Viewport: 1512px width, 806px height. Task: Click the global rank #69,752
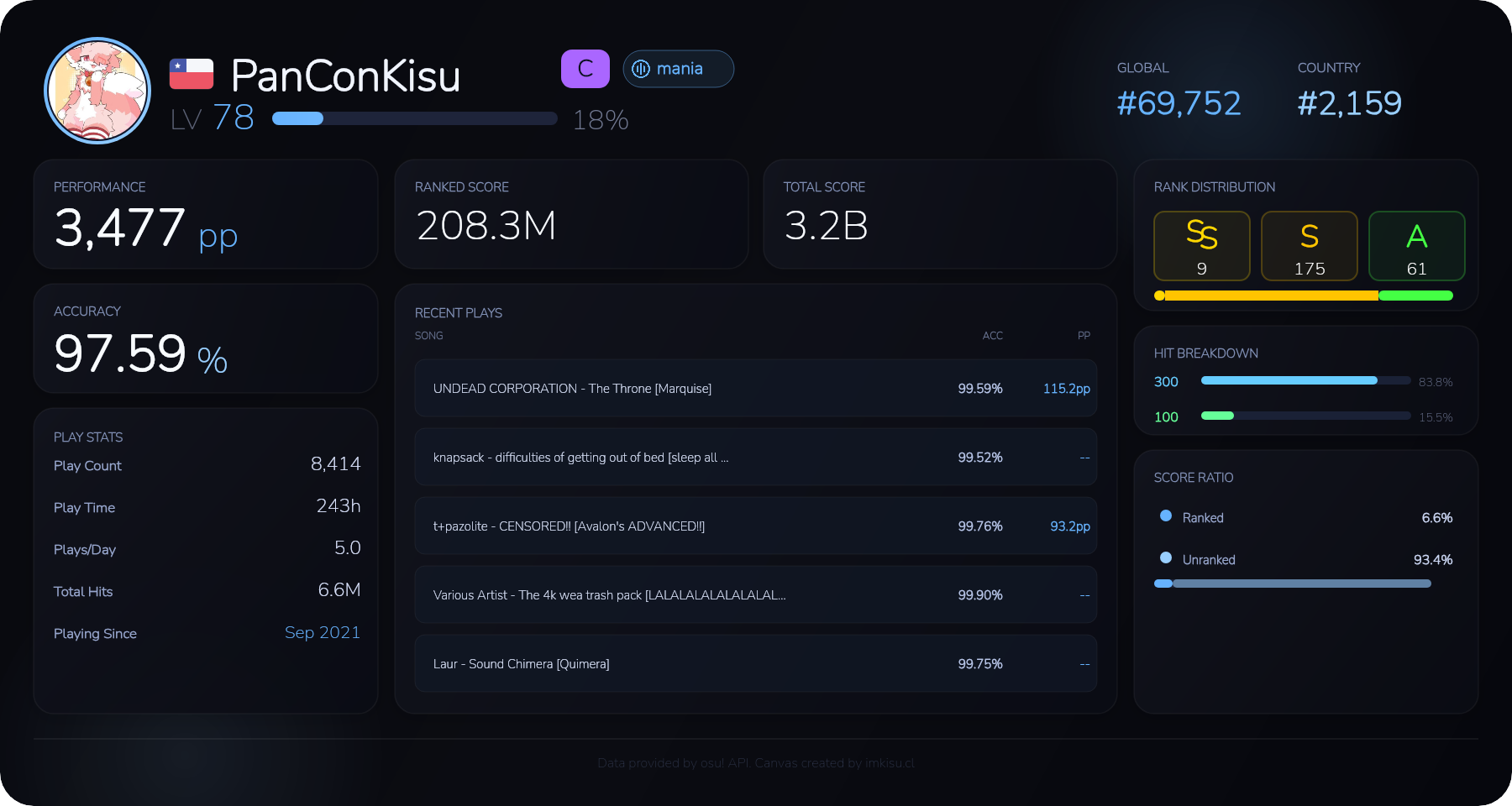1179,102
